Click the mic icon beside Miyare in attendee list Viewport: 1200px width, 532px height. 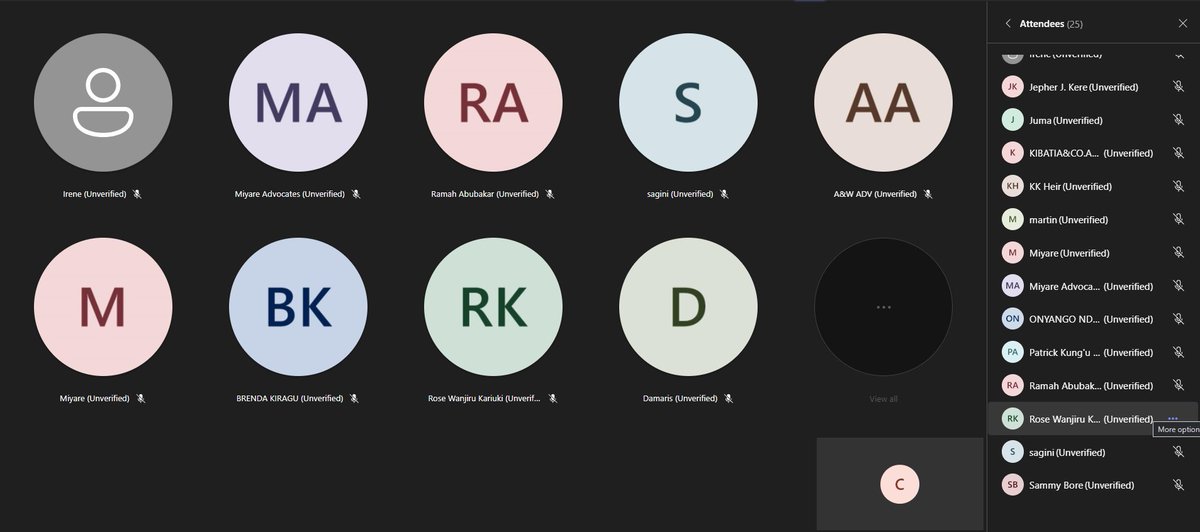point(1178,253)
